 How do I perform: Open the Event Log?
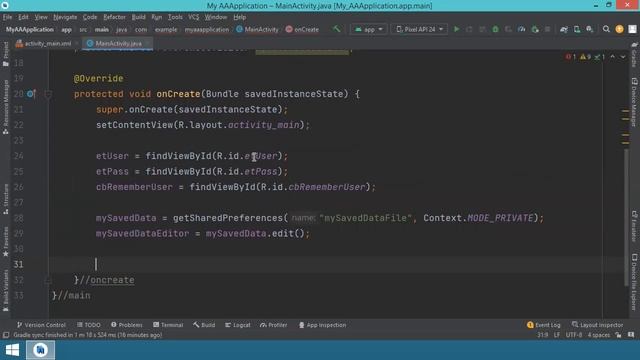pyautogui.click(x=544, y=325)
